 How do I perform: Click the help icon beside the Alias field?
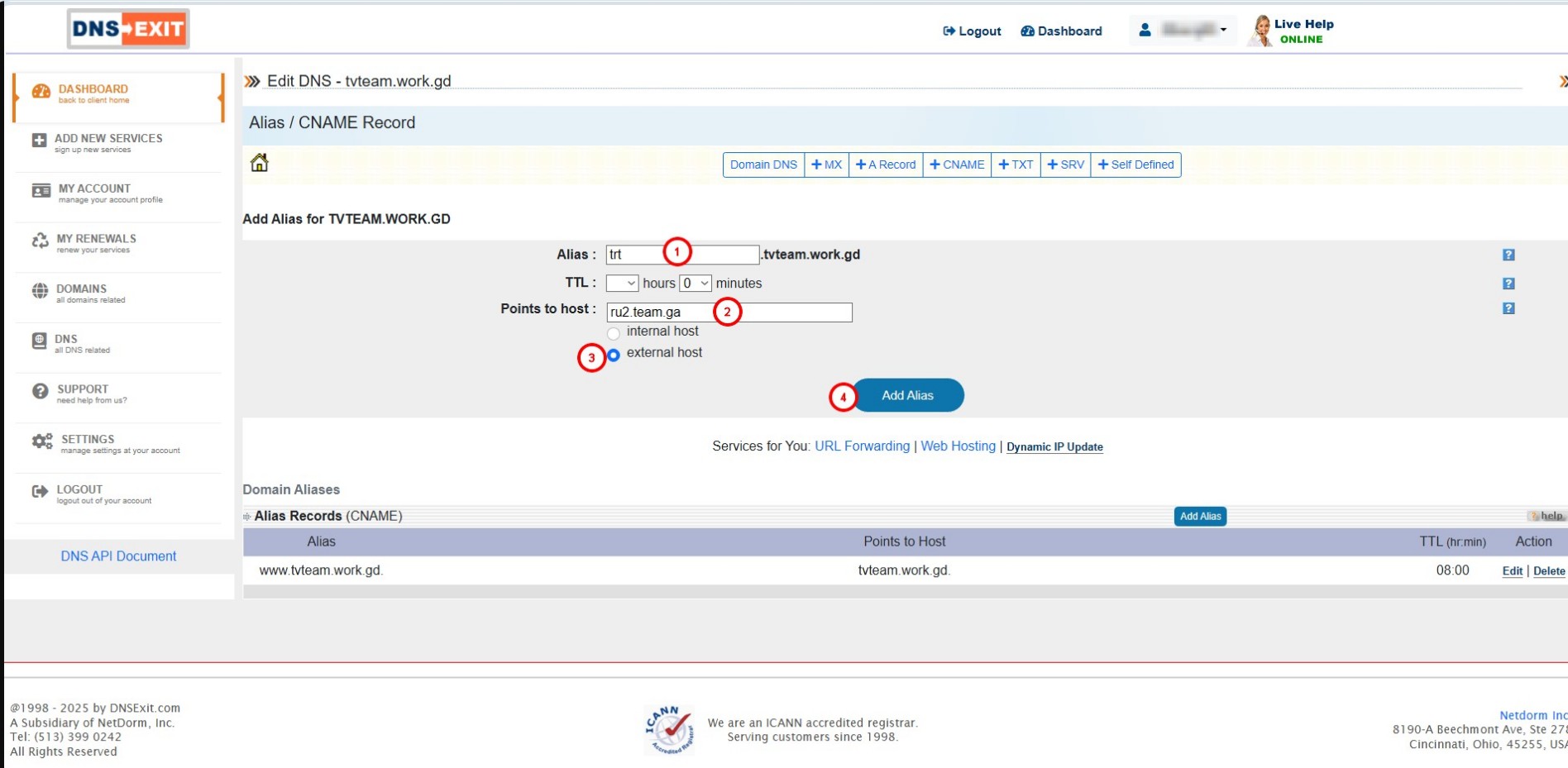click(1508, 255)
